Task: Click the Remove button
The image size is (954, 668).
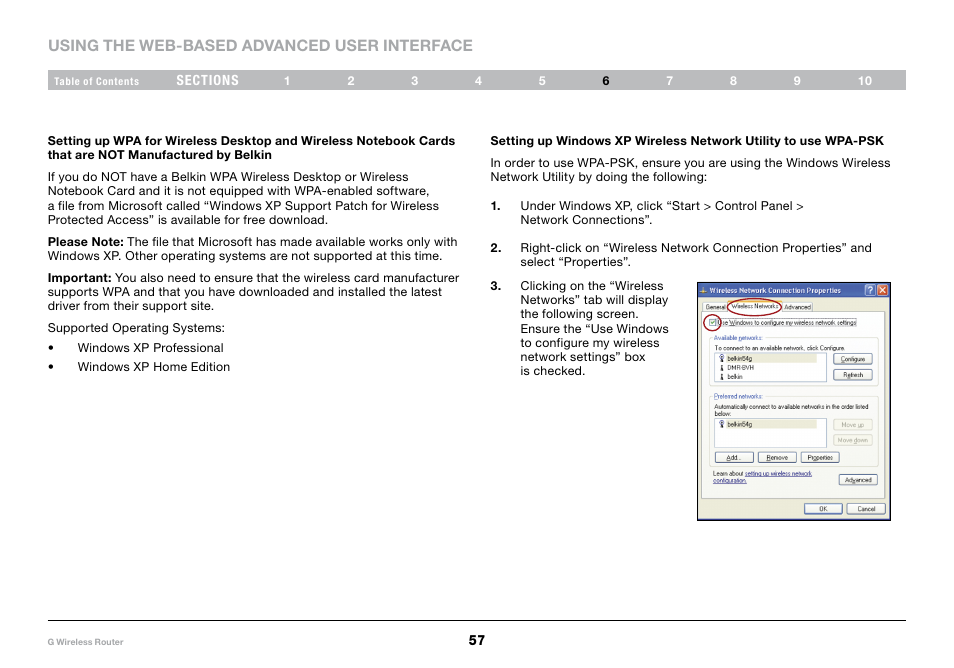Action: click(x=777, y=458)
